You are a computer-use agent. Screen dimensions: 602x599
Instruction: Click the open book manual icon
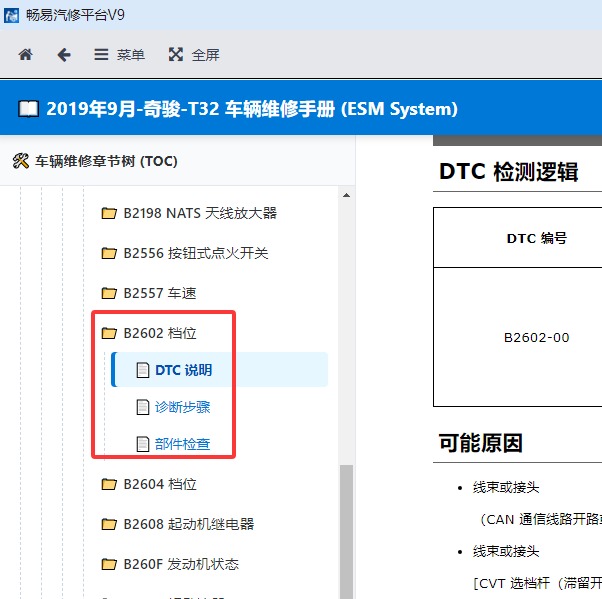[28, 109]
